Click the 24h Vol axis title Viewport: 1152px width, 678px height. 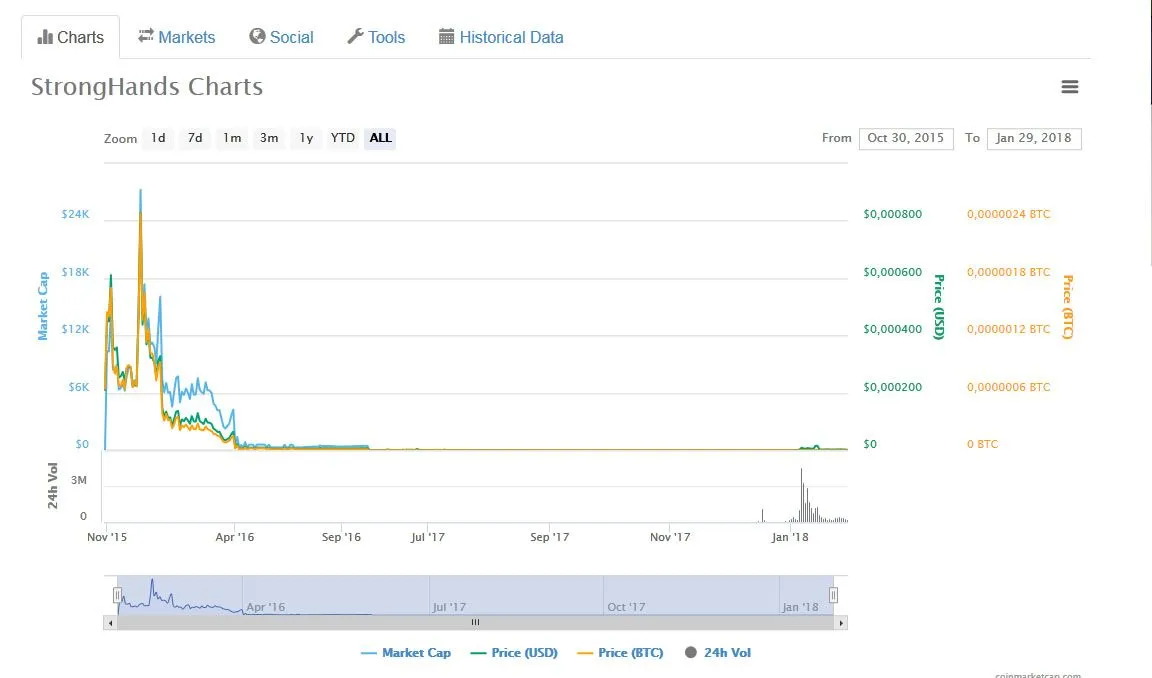click(x=53, y=486)
